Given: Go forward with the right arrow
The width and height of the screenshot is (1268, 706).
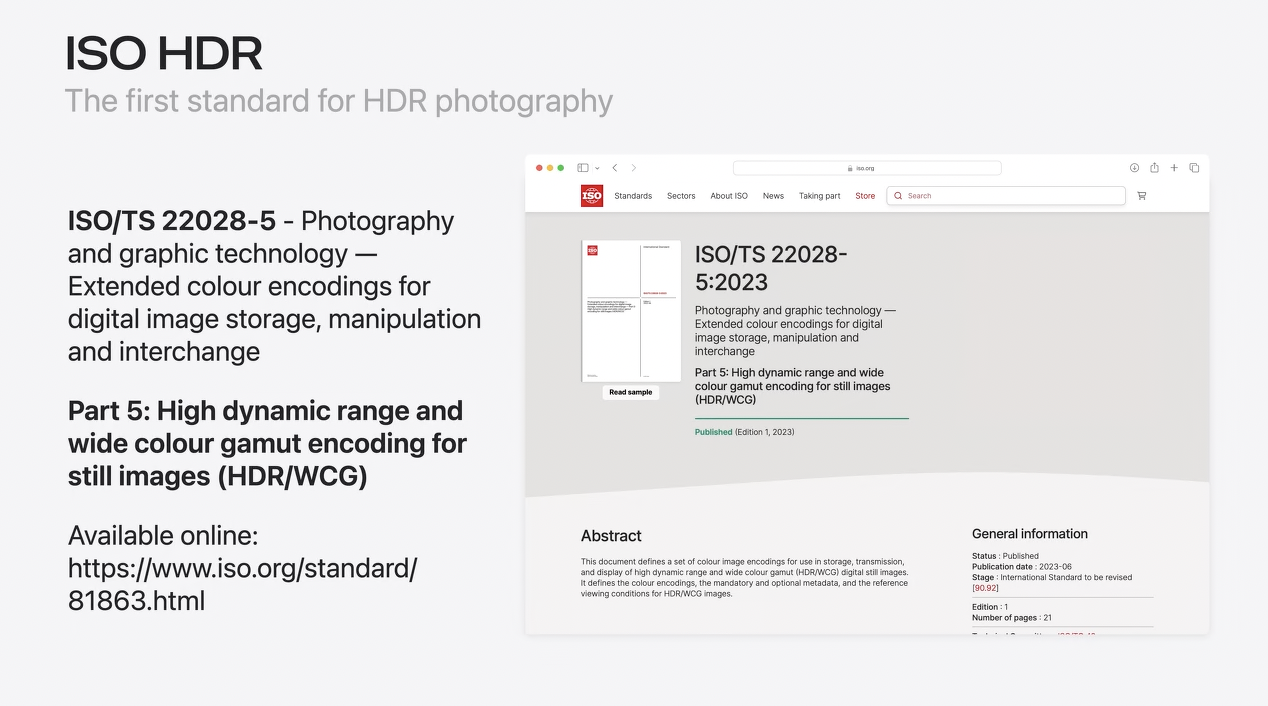Looking at the screenshot, I should point(633,168).
